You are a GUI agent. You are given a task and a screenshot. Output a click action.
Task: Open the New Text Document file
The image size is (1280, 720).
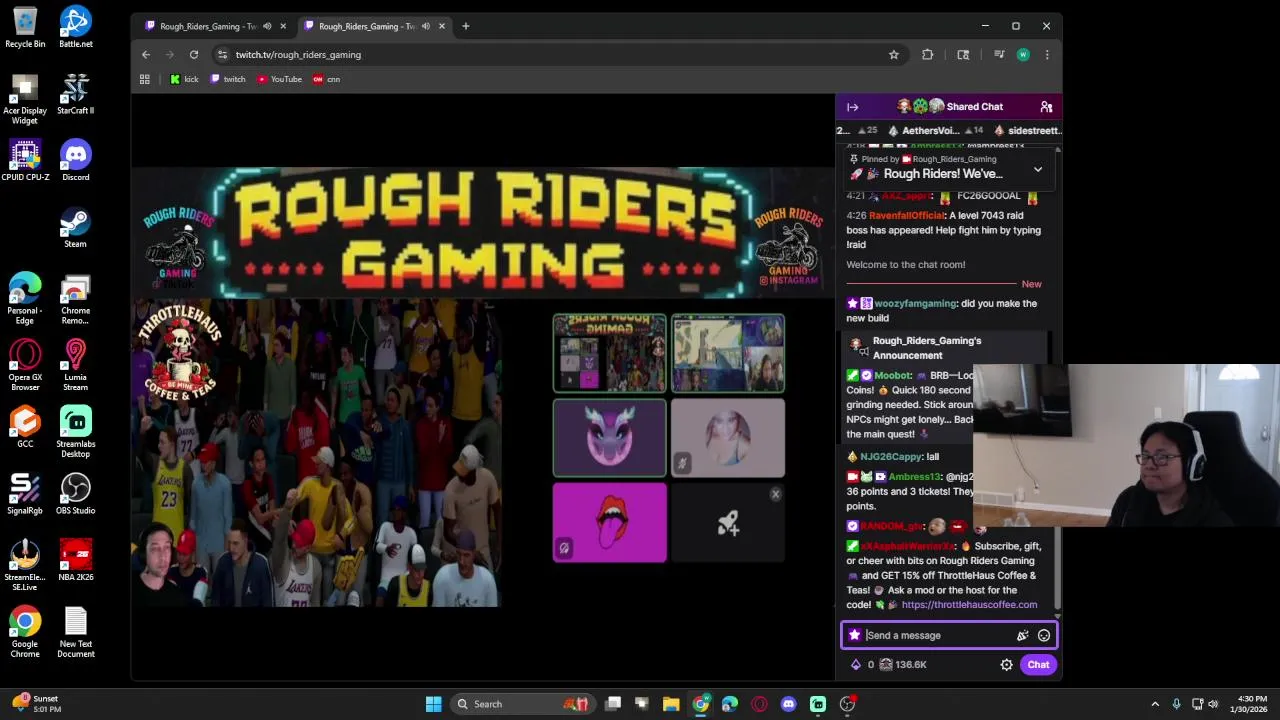75,632
